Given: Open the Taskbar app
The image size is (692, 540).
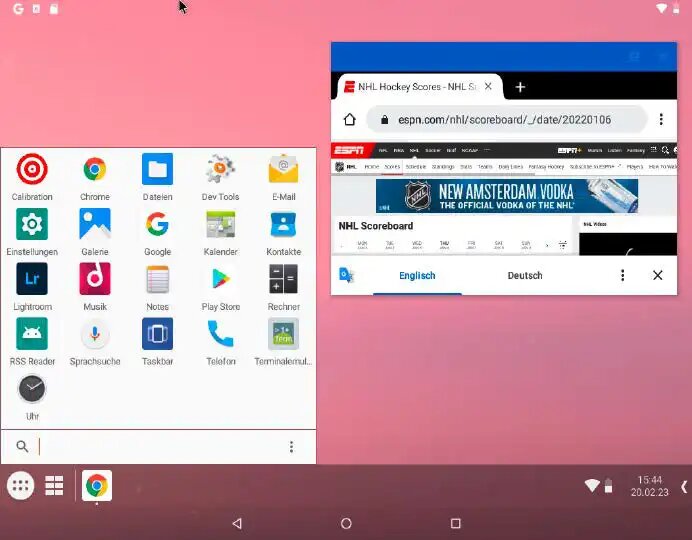Looking at the screenshot, I should pyautogui.click(x=158, y=342).
